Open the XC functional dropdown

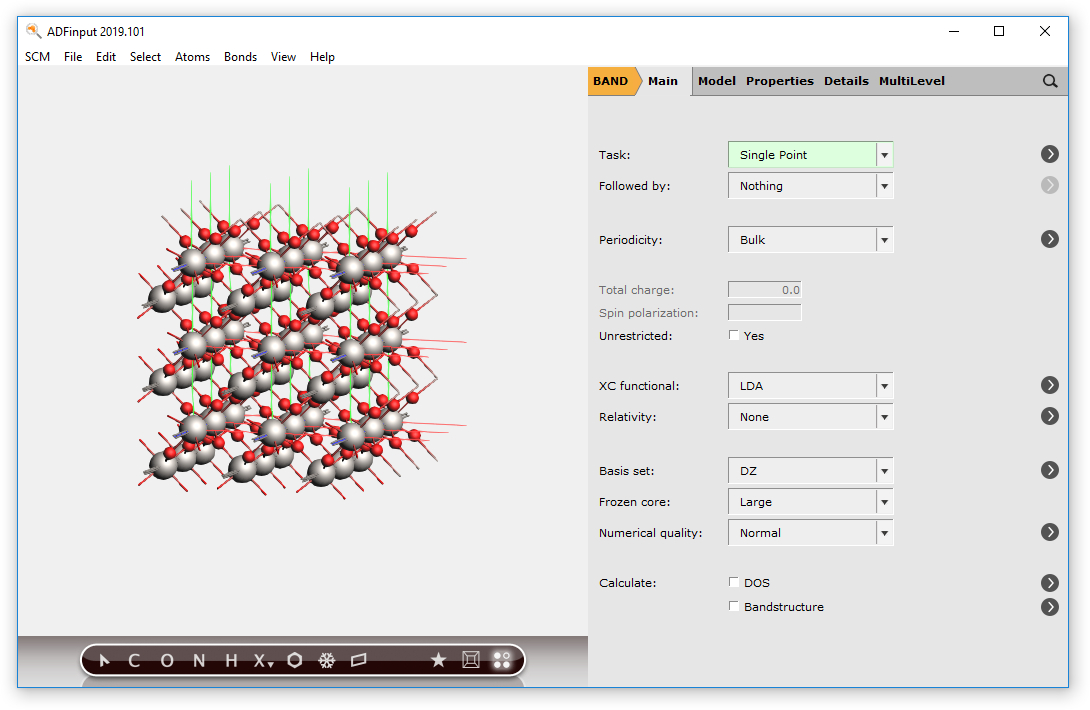coord(884,385)
